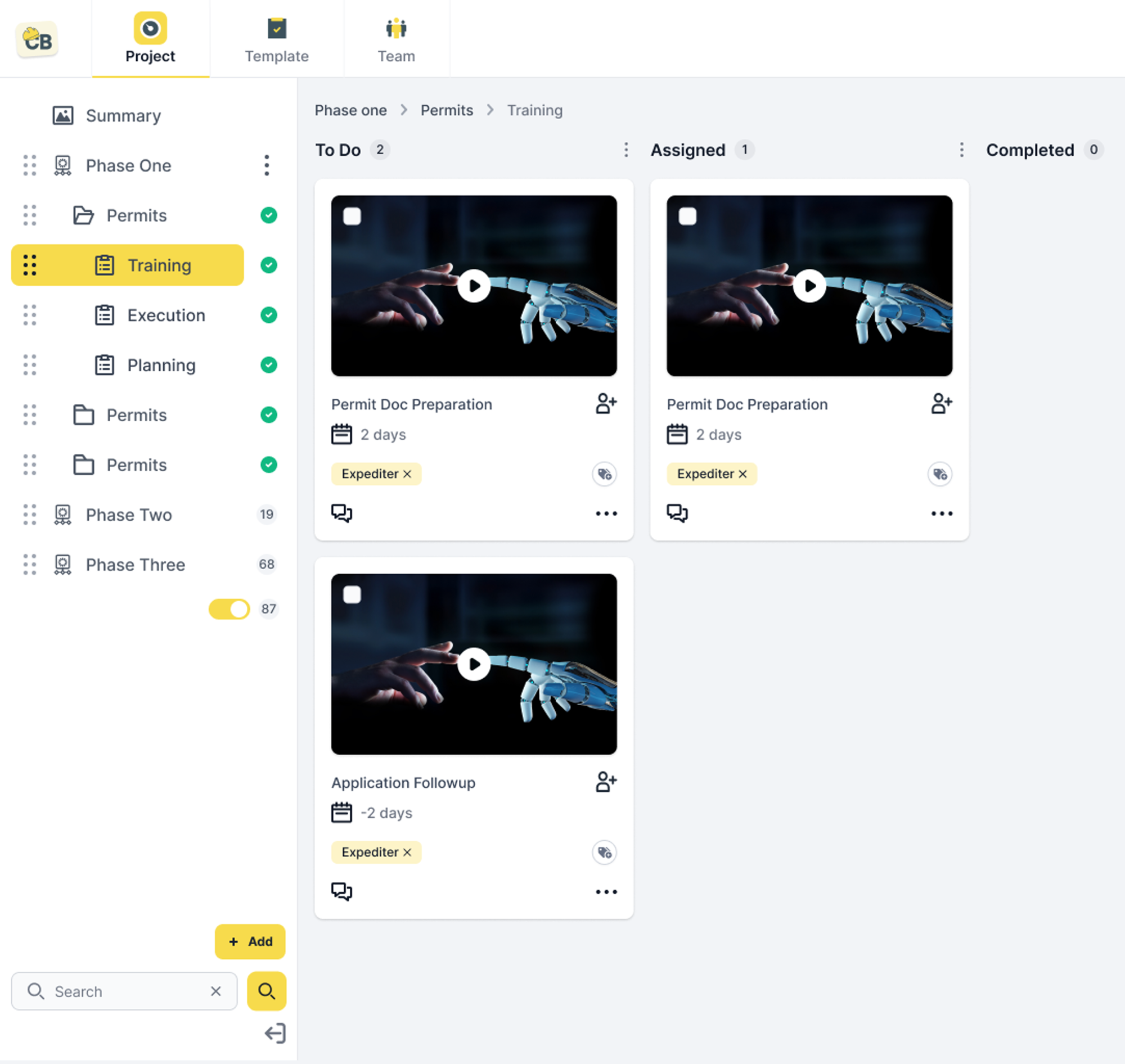Switch to the Template tab
The width and height of the screenshot is (1125, 1064).
pyautogui.click(x=276, y=40)
